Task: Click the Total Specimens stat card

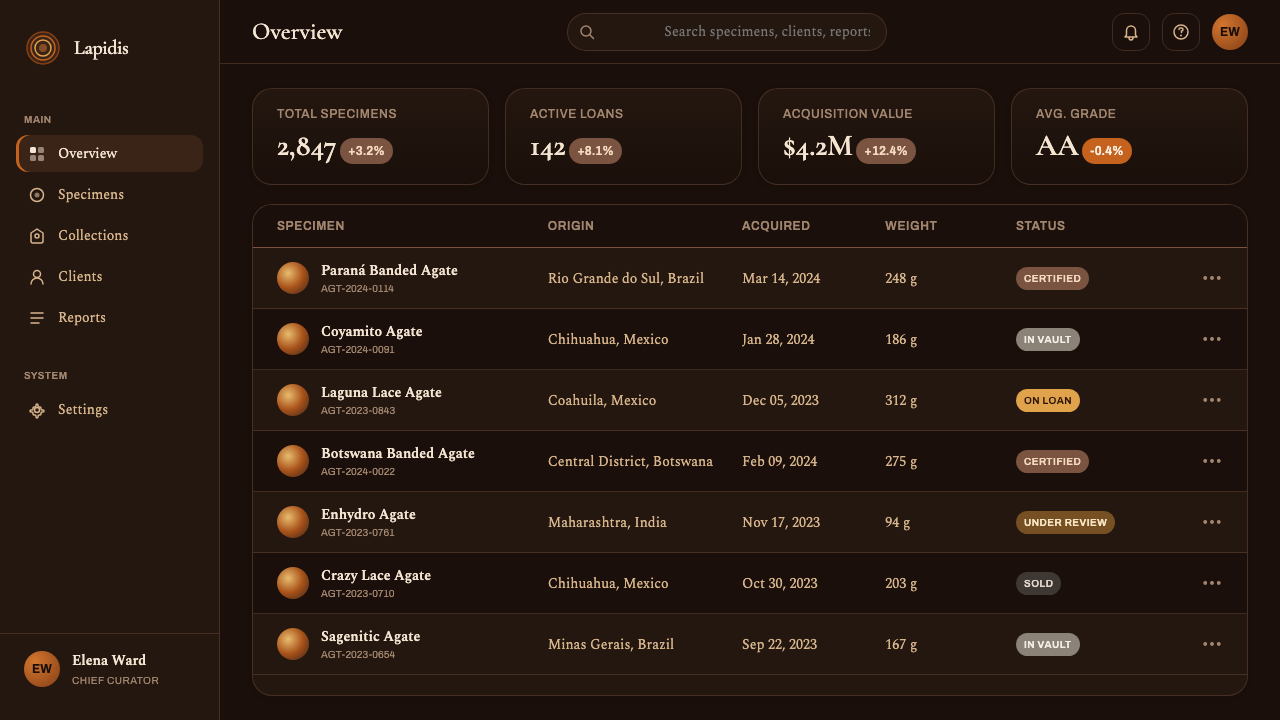Action: click(x=370, y=137)
